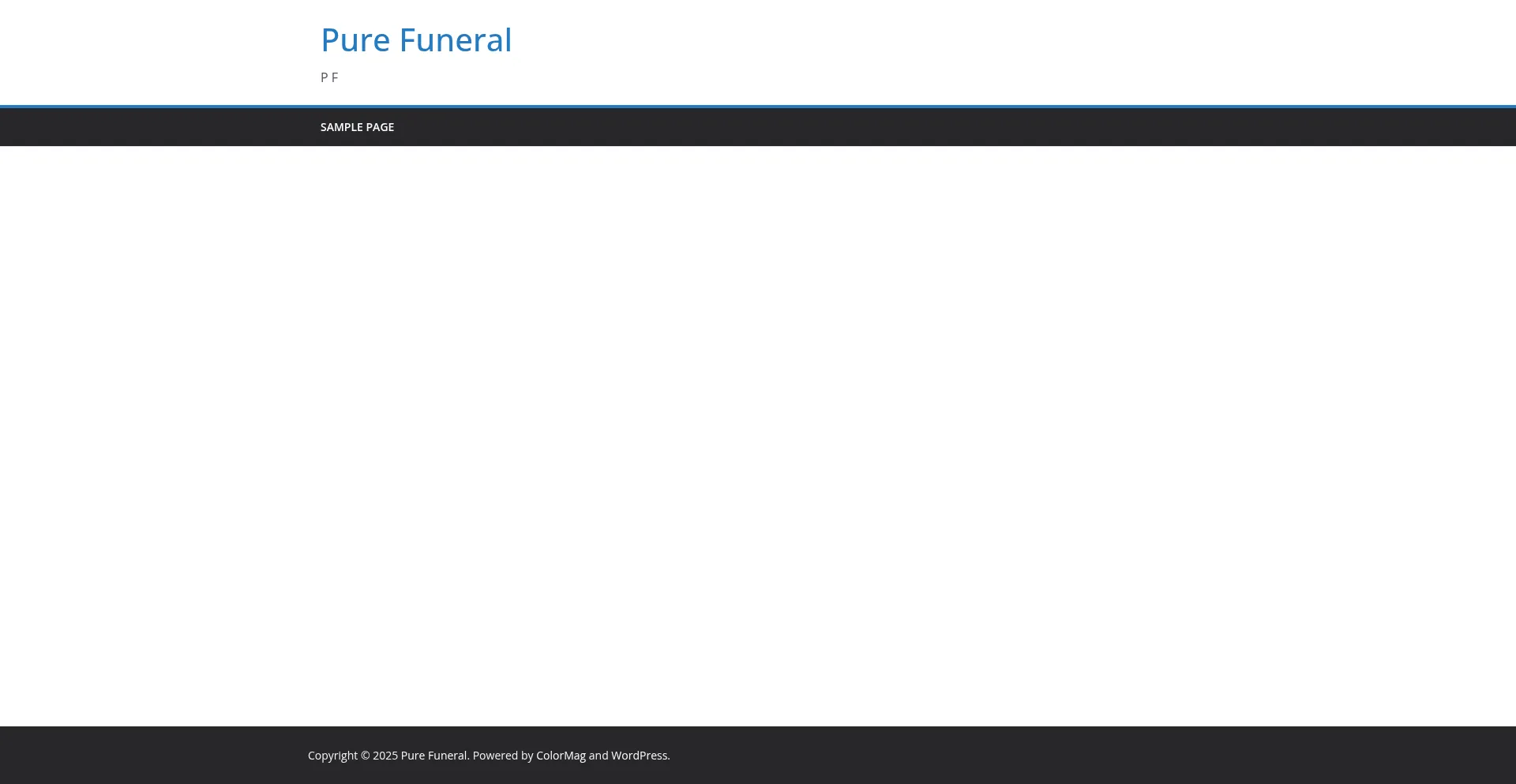Click the ColorMag link in footer
This screenshot has width=1516, height=784.
[560, 755]
